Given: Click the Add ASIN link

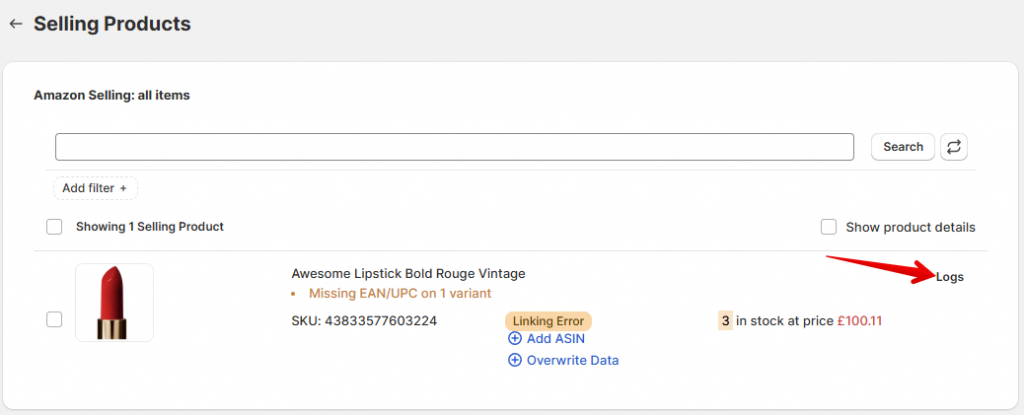Looking at the screenshot, I should coord(555,339).
